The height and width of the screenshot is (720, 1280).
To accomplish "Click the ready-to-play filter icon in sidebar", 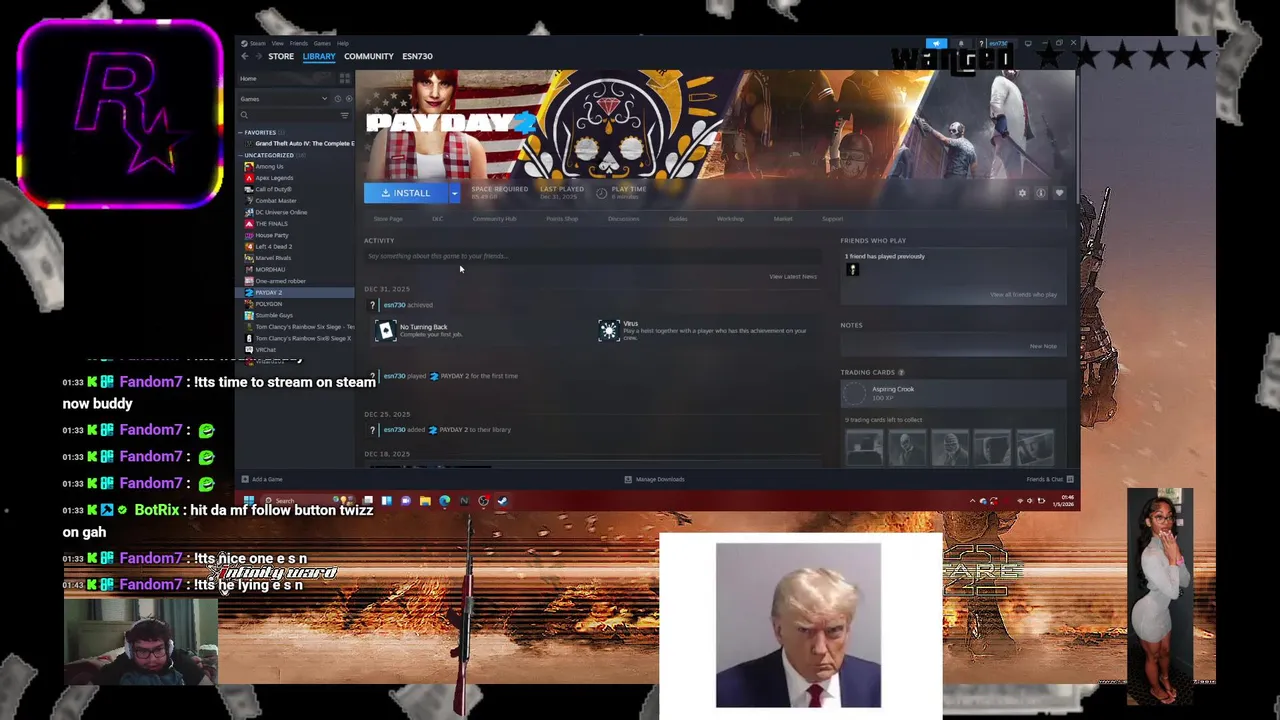I will (348, 99).
